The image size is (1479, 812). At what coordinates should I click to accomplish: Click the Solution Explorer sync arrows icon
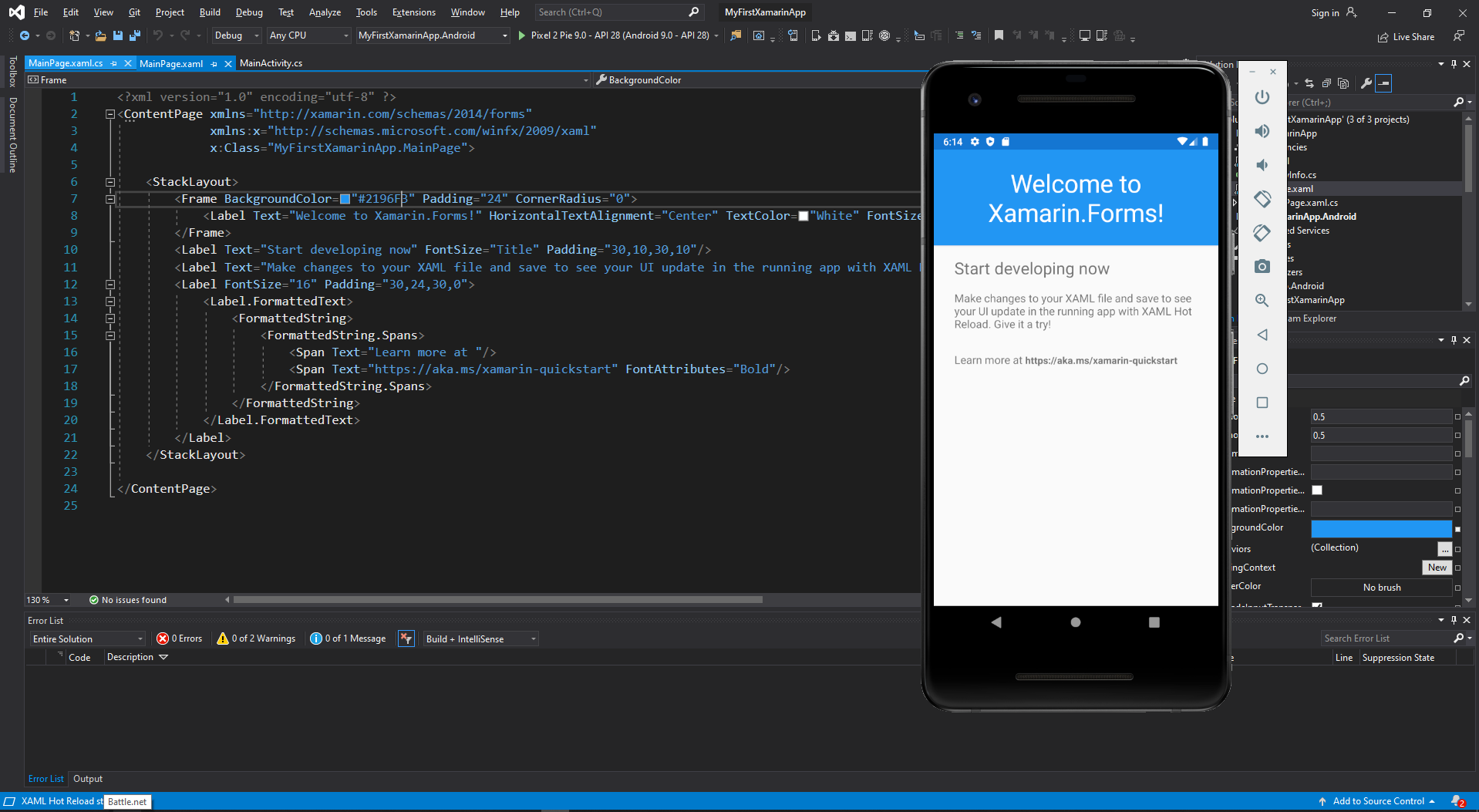click(1309, 83)
